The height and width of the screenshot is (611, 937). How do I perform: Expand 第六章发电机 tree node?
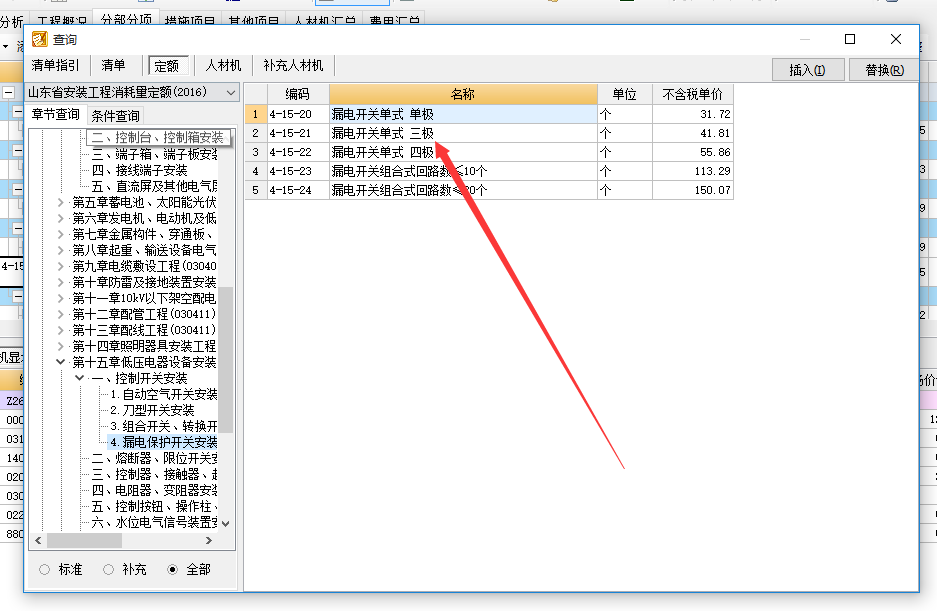pos(60,218)
